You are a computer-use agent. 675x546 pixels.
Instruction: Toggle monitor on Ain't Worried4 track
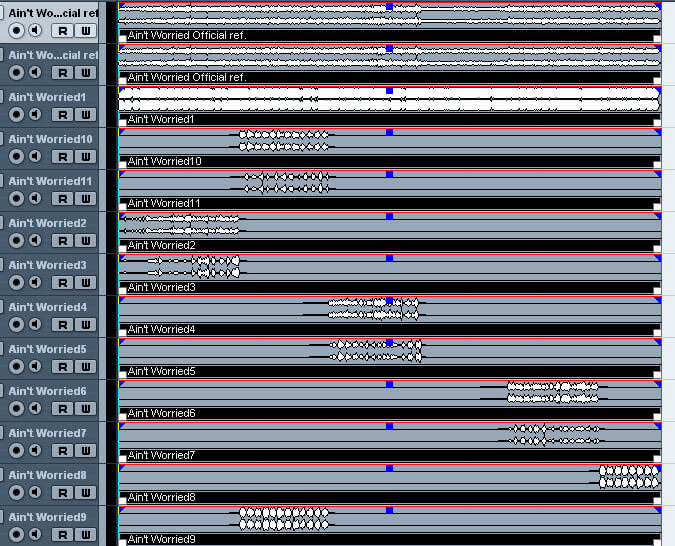coord(35,324)
